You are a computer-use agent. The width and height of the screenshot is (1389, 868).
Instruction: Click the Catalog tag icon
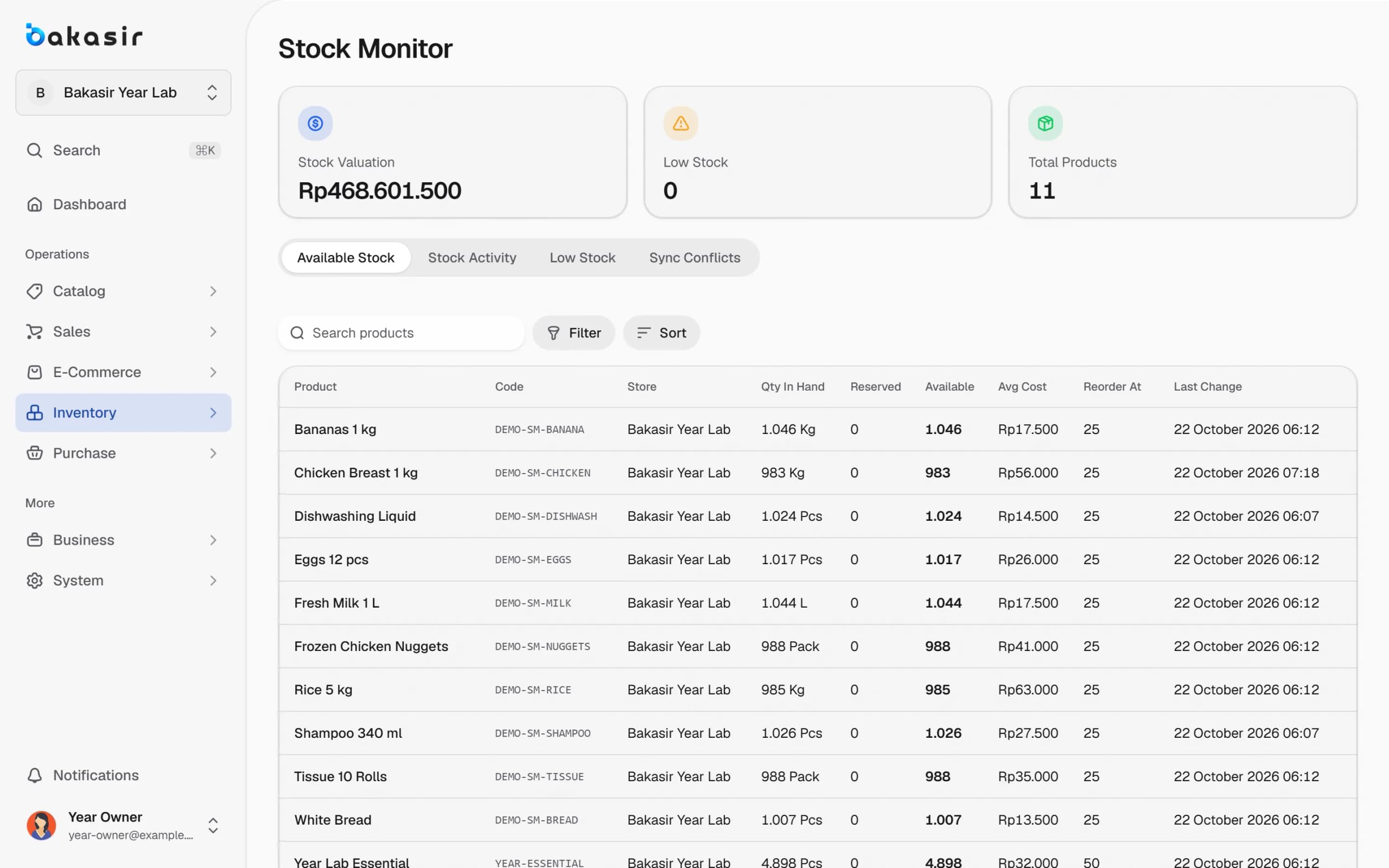click(x=34, y=291)
